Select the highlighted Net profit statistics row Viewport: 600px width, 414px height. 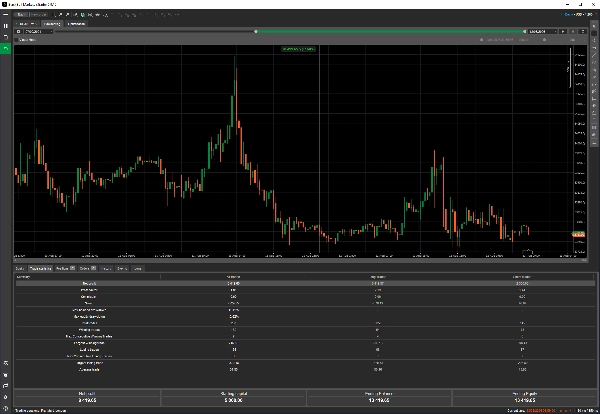[x=305, y=284]
